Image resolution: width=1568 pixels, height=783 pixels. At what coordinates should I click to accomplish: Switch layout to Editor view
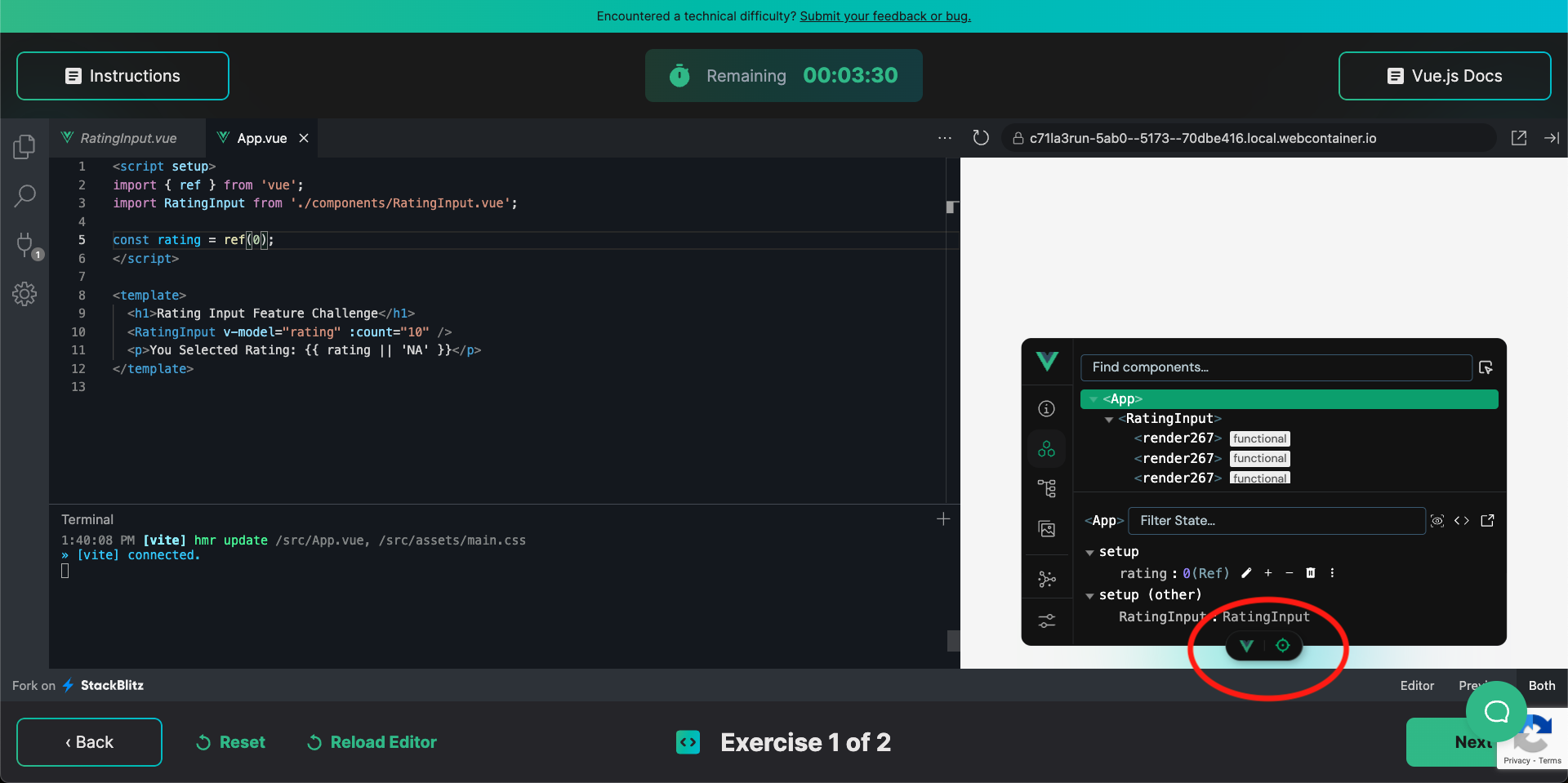pyautogui.click(x=1417, y=686)
